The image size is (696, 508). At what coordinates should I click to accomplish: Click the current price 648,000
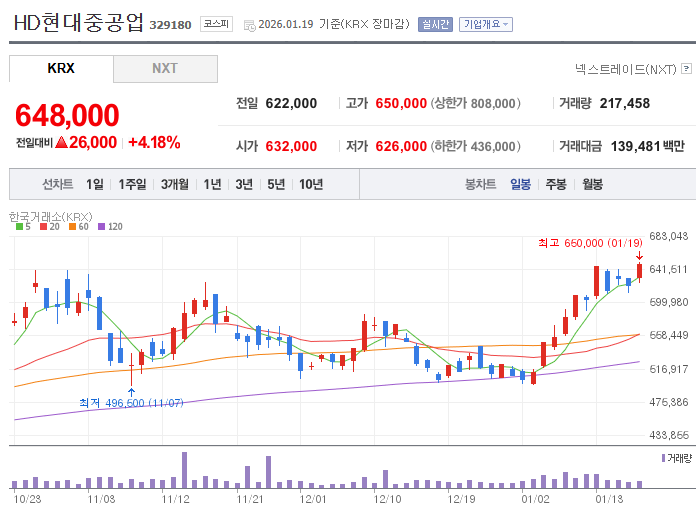coord(67,115)
